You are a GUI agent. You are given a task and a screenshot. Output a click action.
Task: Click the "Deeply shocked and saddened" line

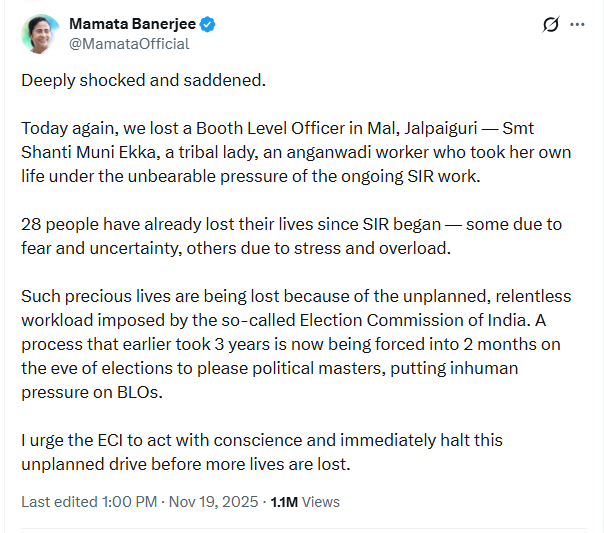(144, 80)
